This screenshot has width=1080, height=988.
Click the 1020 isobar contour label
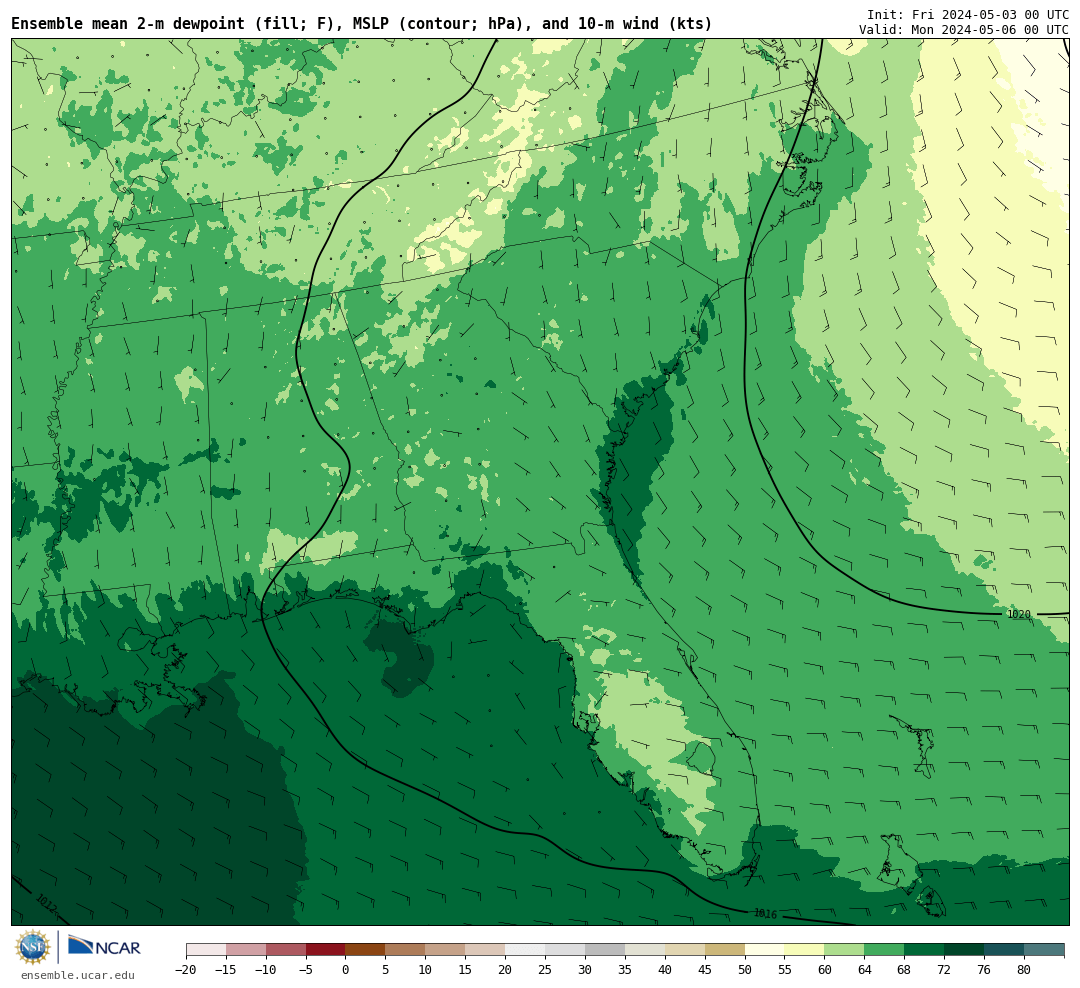pos(1019,614)
